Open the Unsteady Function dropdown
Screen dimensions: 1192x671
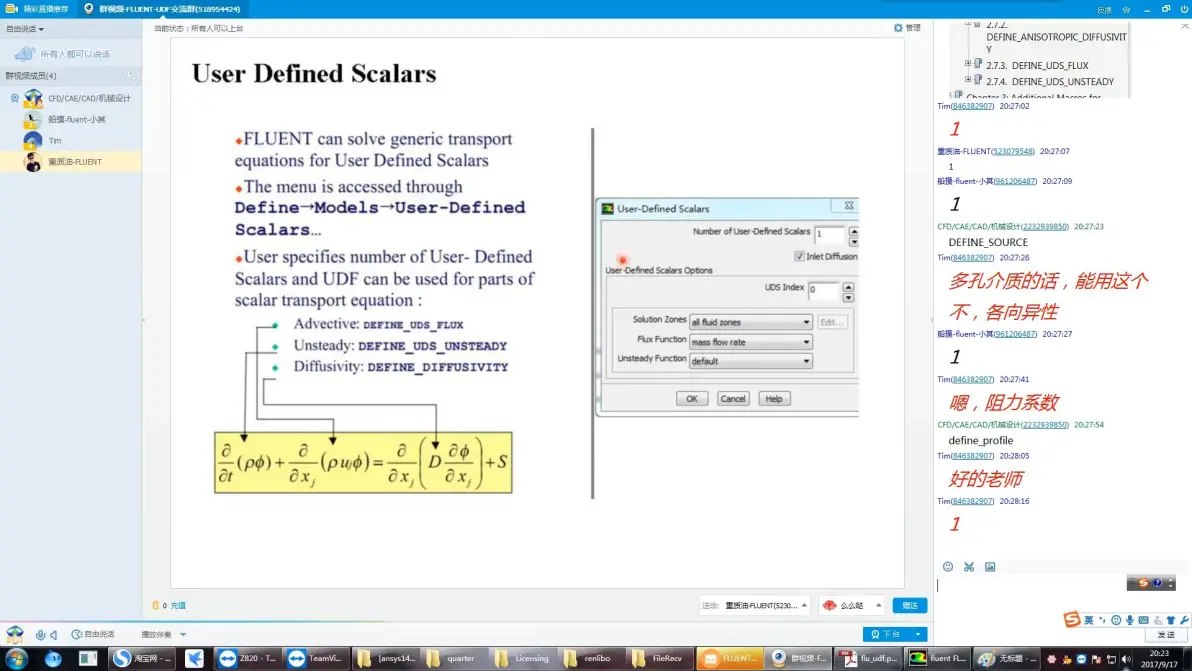tap(750, 361)
